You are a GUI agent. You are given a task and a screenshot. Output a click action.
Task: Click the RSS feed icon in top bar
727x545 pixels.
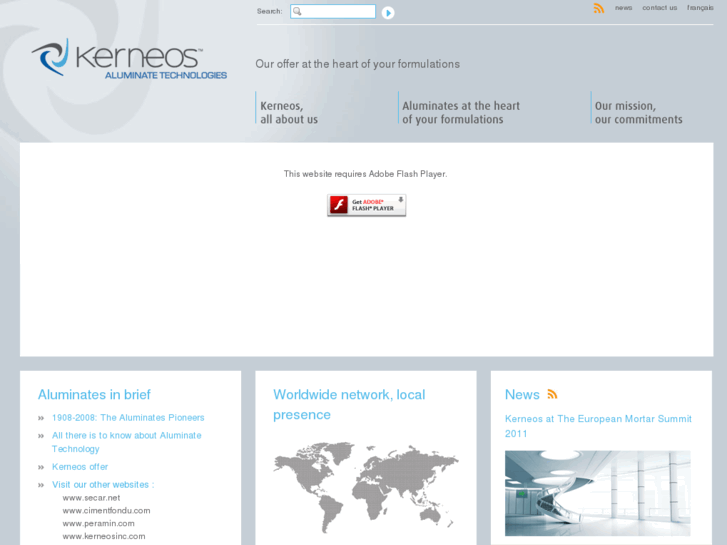(598, 8)
